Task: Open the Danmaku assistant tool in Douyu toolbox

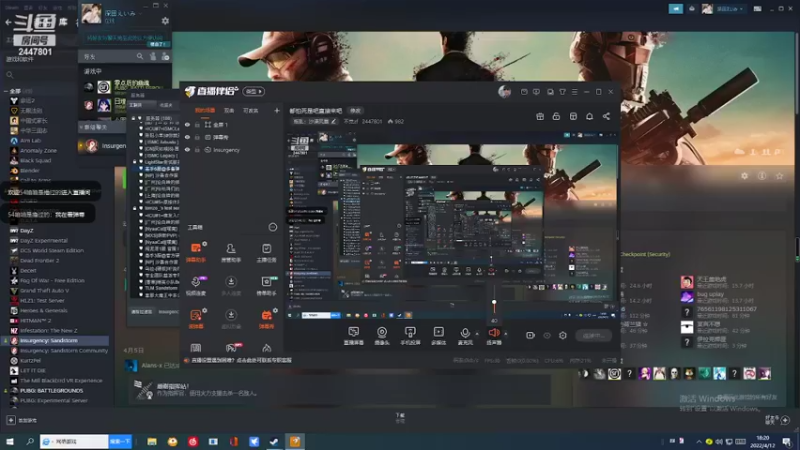Action: point(196,252)
